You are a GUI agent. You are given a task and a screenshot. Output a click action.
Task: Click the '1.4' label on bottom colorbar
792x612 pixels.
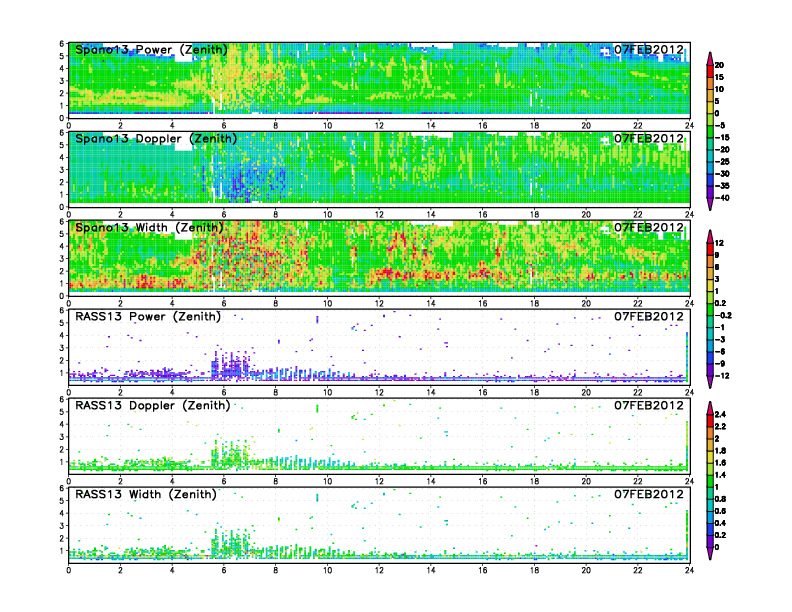[x=720, y=475]
